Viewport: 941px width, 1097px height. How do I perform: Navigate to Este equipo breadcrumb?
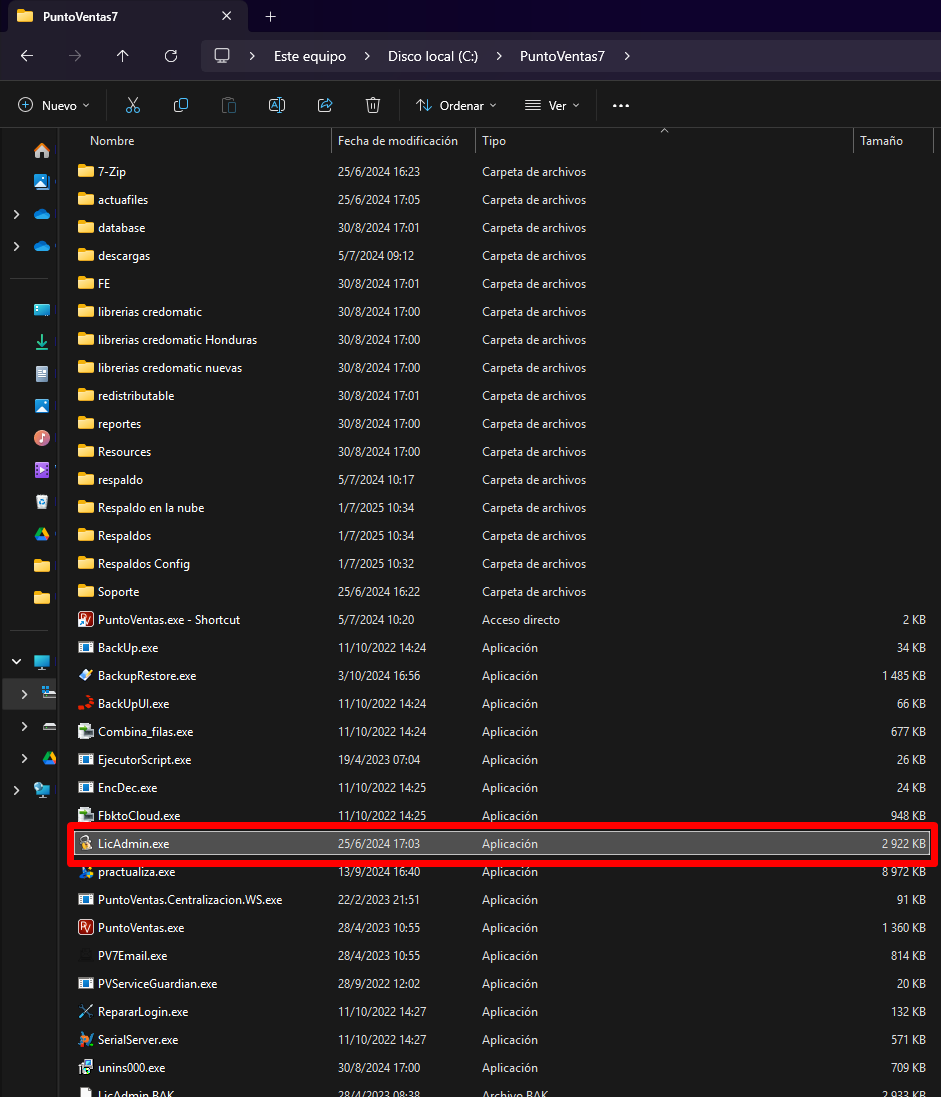[x=310, y=56]
